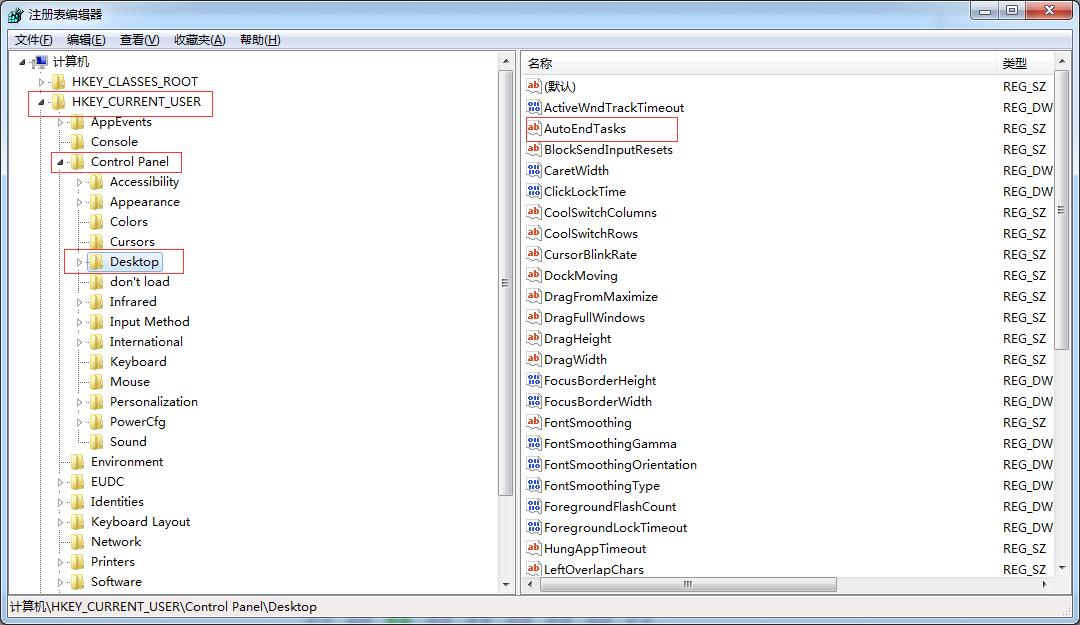The height and width of the screenshot is (625, 1080).
Task: Open the 文件(F) menu
Action: [33, 40]
